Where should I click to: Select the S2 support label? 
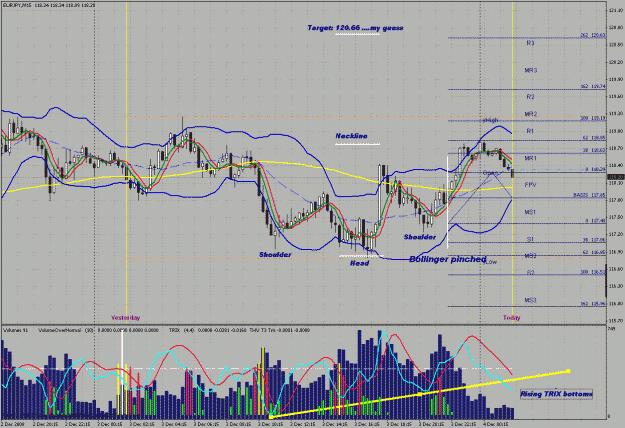tap(530, 273)
